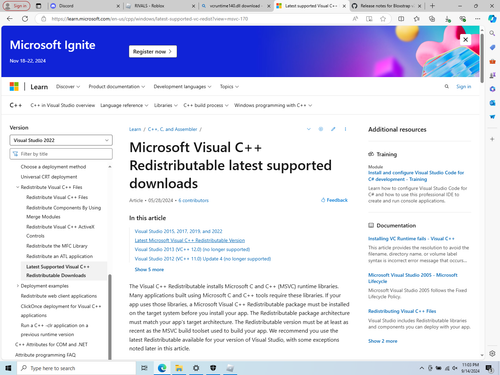
Task: Expand the Libraries menu
Action: pos(166,105)
